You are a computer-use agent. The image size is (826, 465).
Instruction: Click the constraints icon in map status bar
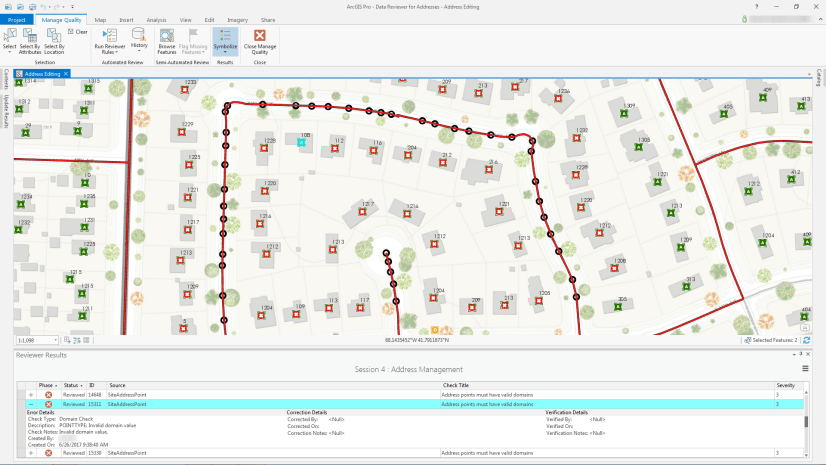[x=77, y=340]
